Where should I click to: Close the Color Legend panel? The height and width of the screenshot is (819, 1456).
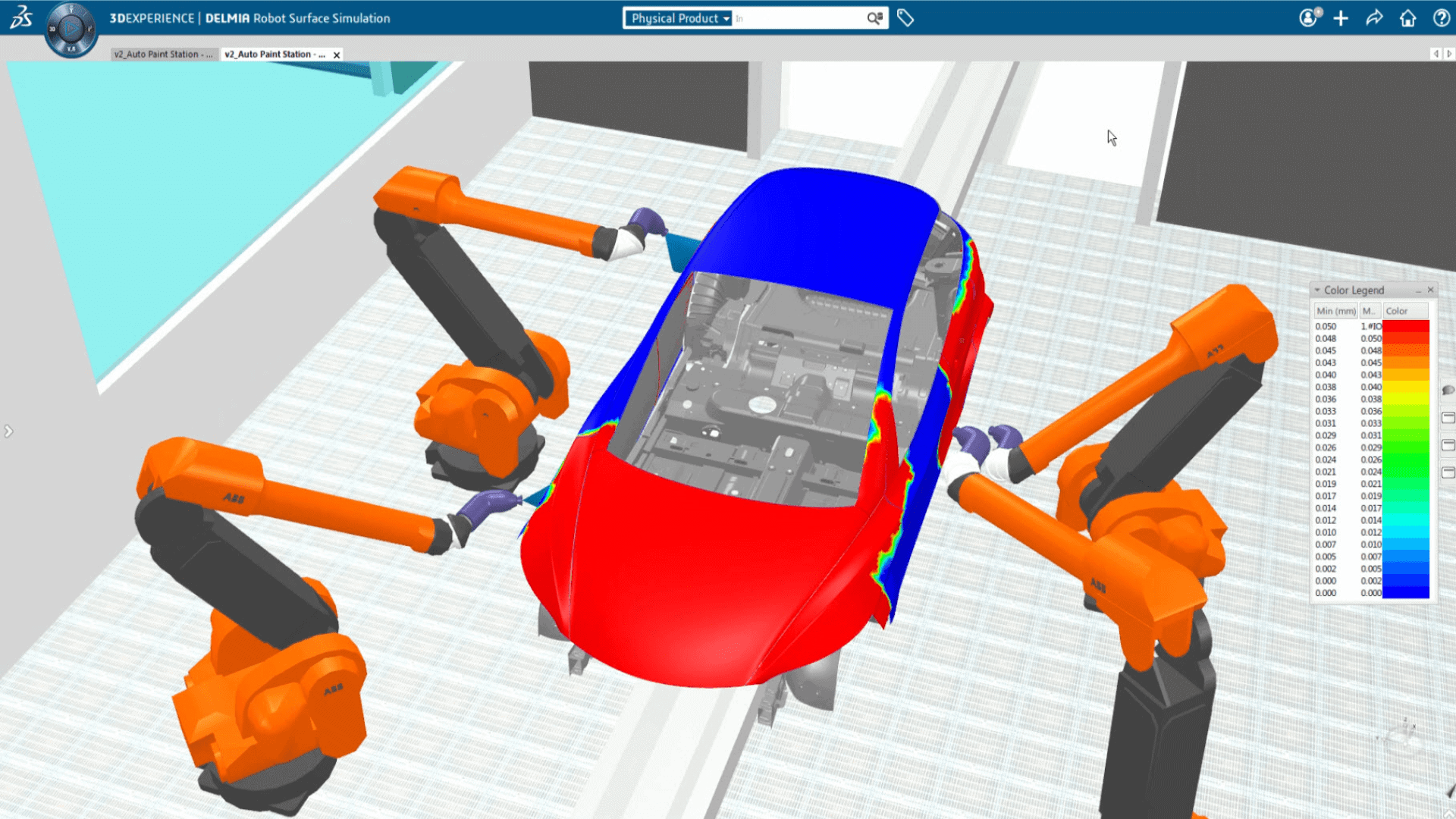[1431, 289]
